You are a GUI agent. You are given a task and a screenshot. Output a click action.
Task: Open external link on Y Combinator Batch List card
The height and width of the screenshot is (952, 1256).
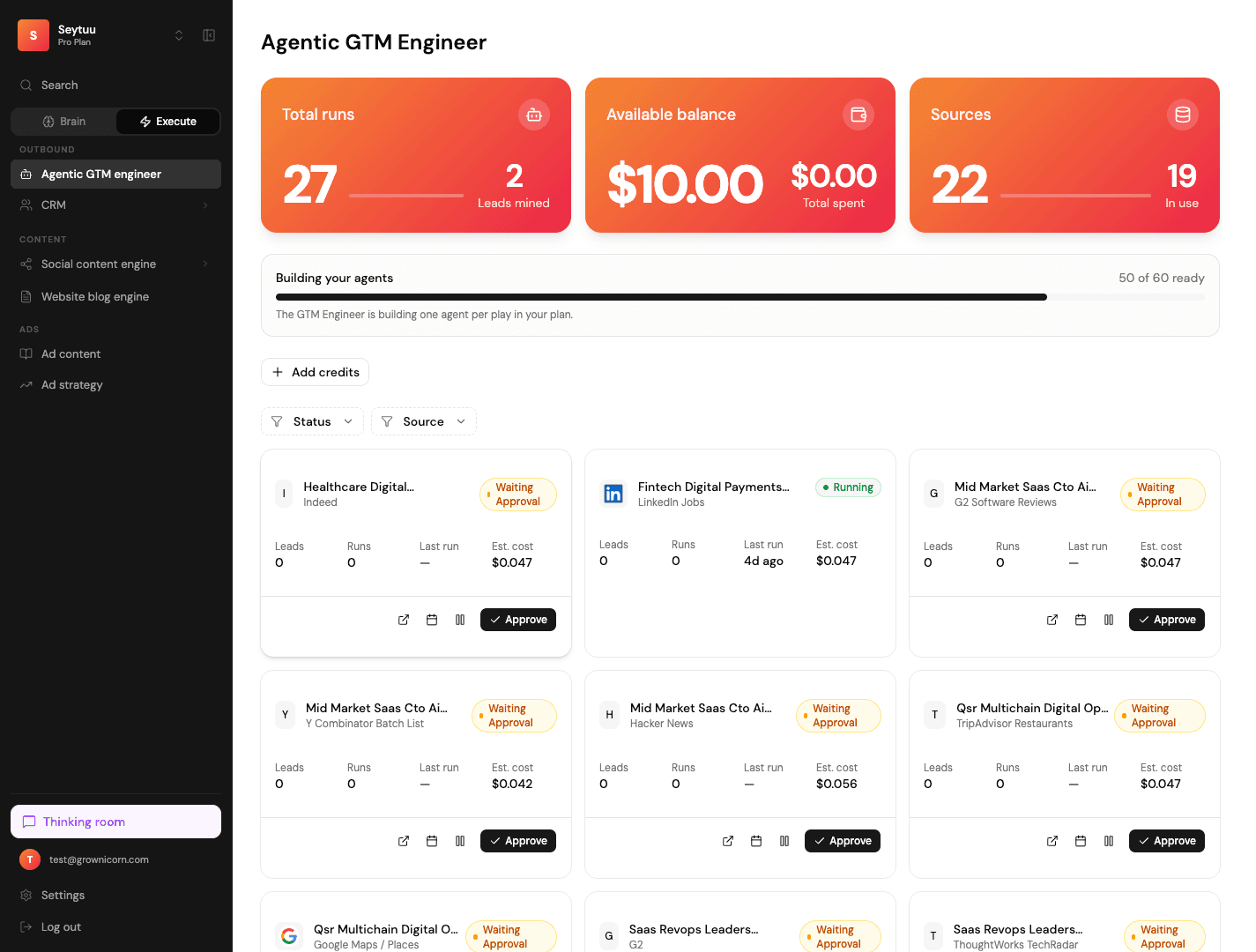pyautogui.click(x=404, y=841)
